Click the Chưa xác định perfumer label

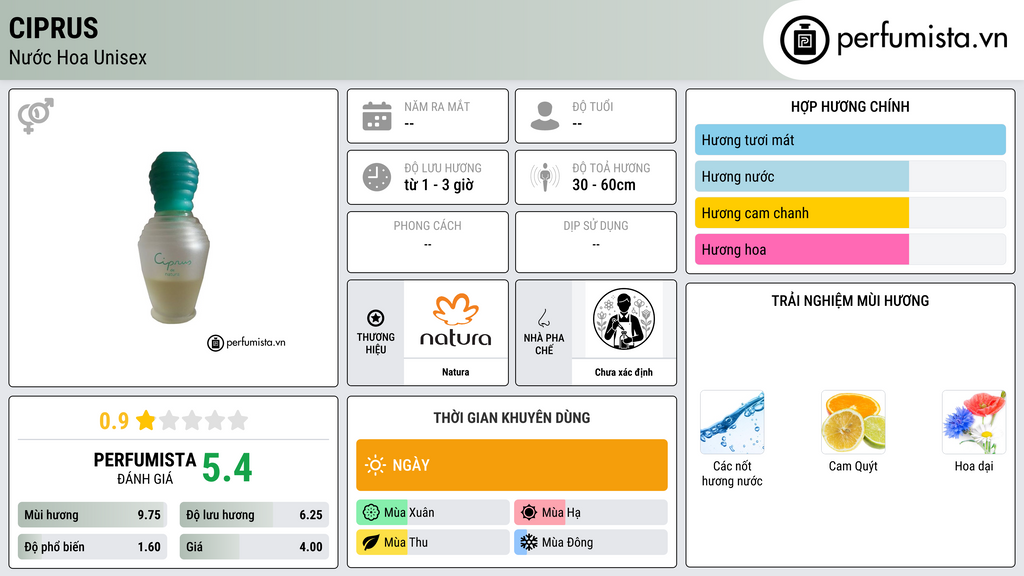pyautogui.click(x=624, y=372)
